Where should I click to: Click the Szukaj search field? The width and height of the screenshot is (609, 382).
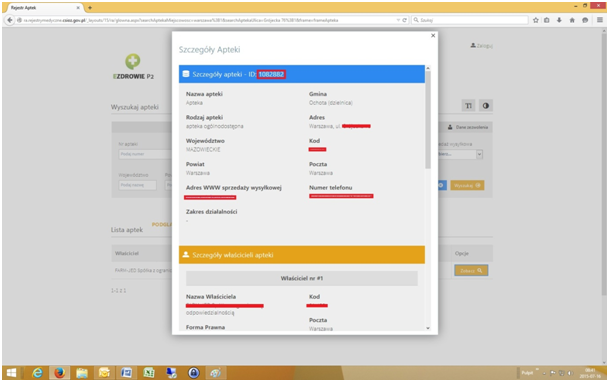[x=470, y=20]
